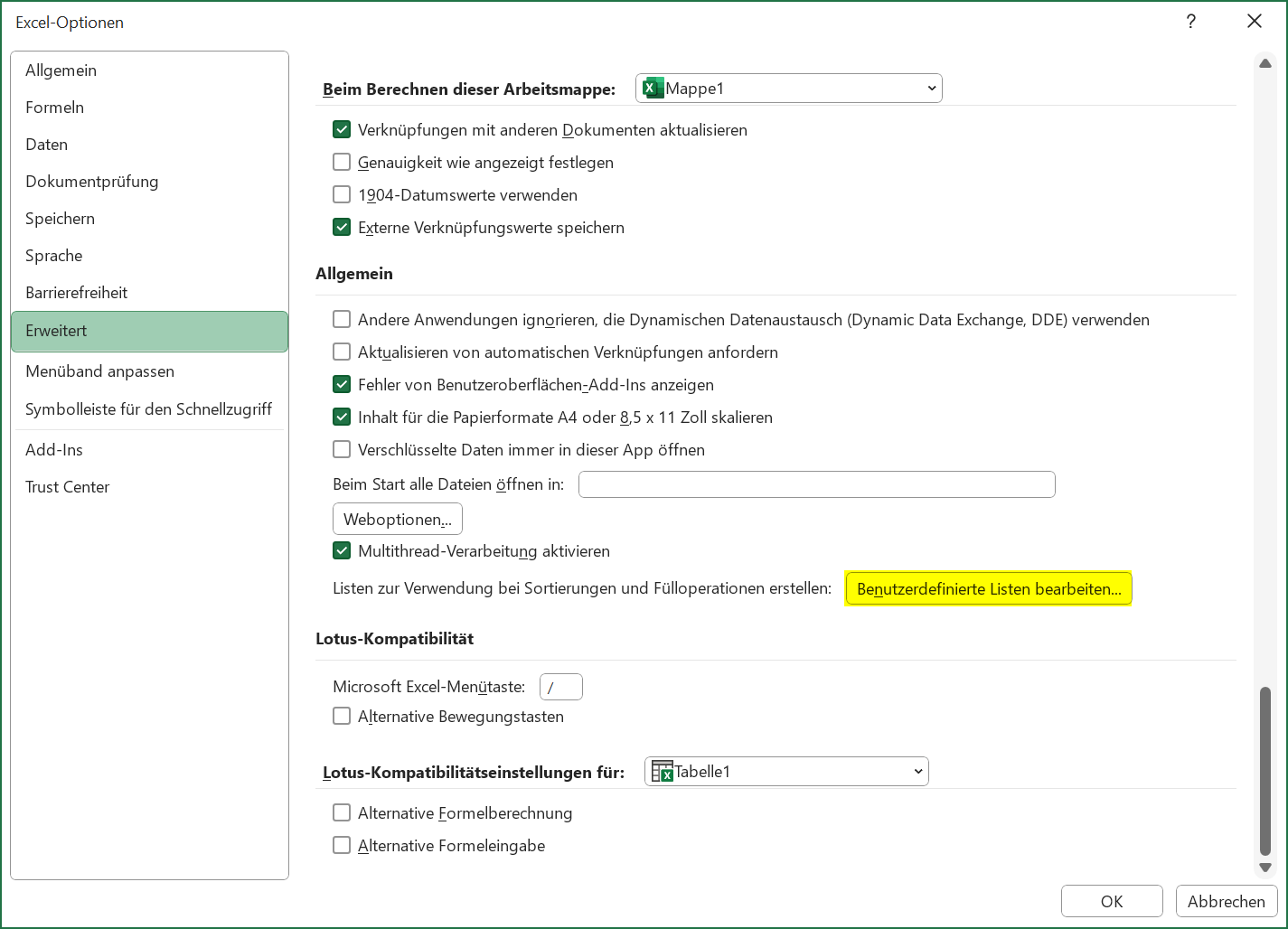Click the worksheet icon beside Tabelle1
This screenshot has height=929, width=1288.
(663, 771)
